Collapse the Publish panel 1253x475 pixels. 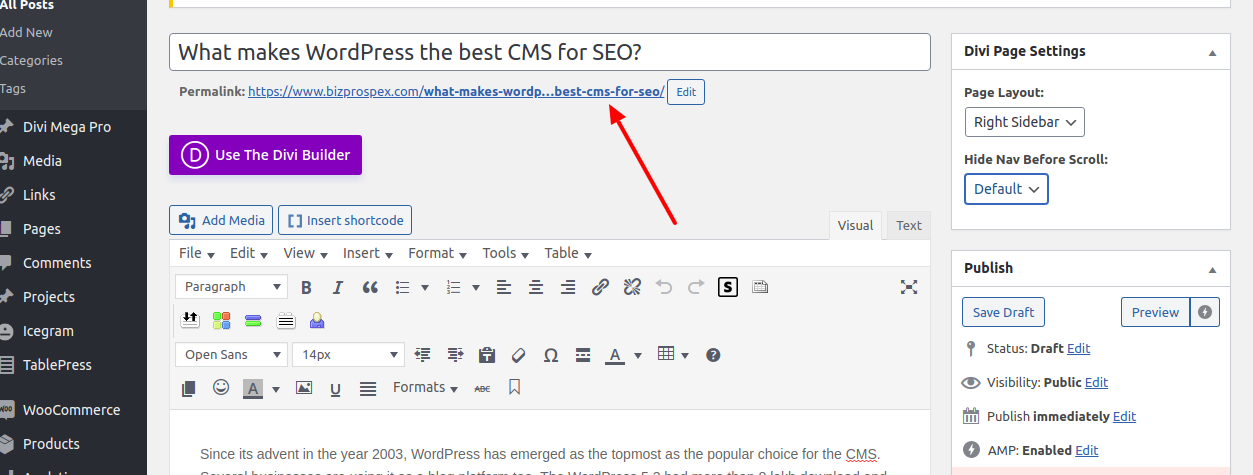click(x=1212, y=269)
